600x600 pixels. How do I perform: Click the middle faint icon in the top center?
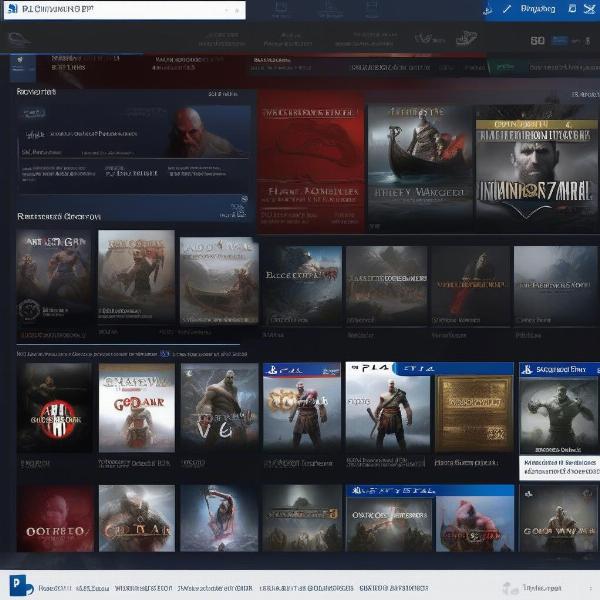tap(330, 10)
